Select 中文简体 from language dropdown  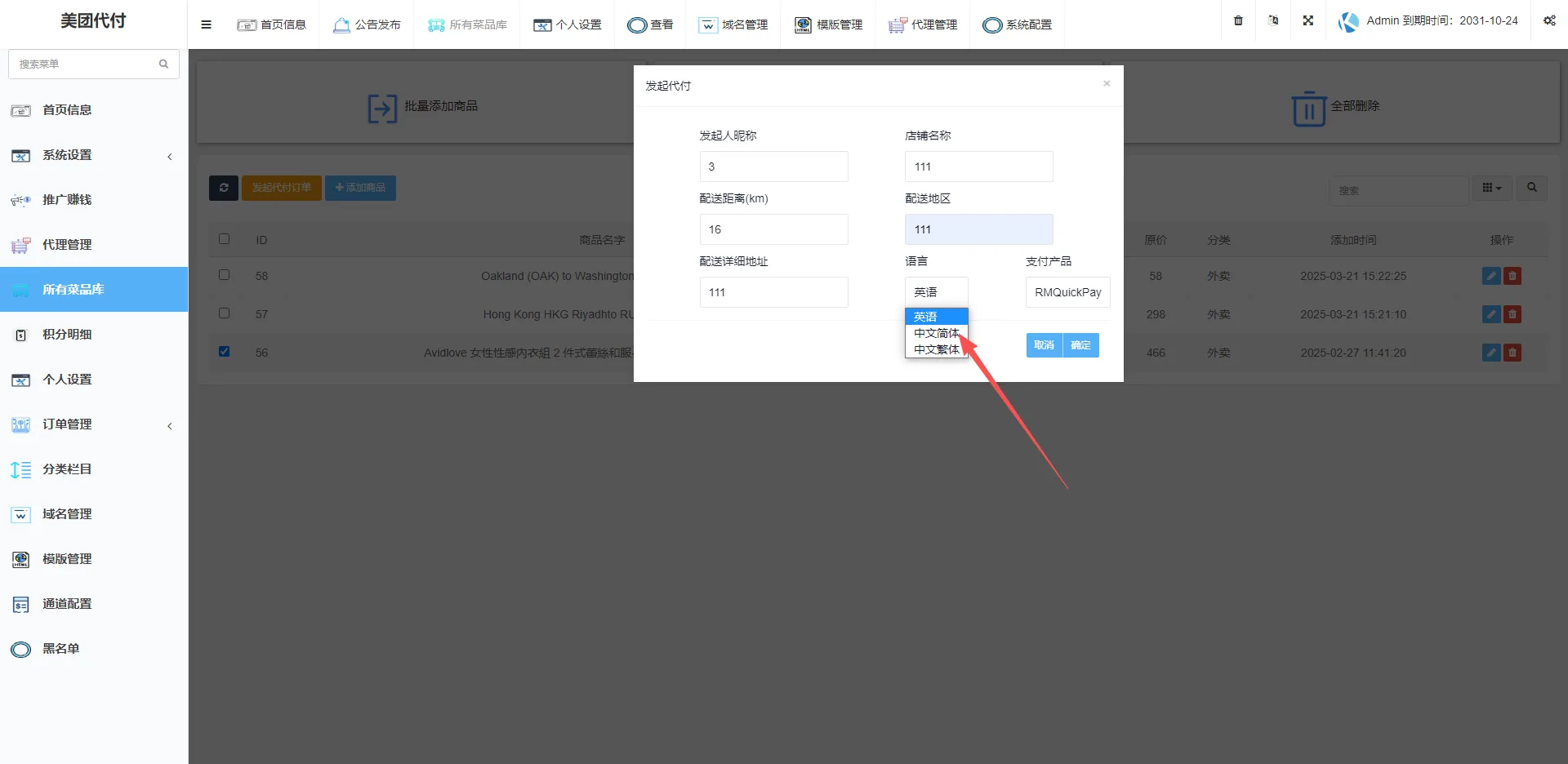(936, 333)
